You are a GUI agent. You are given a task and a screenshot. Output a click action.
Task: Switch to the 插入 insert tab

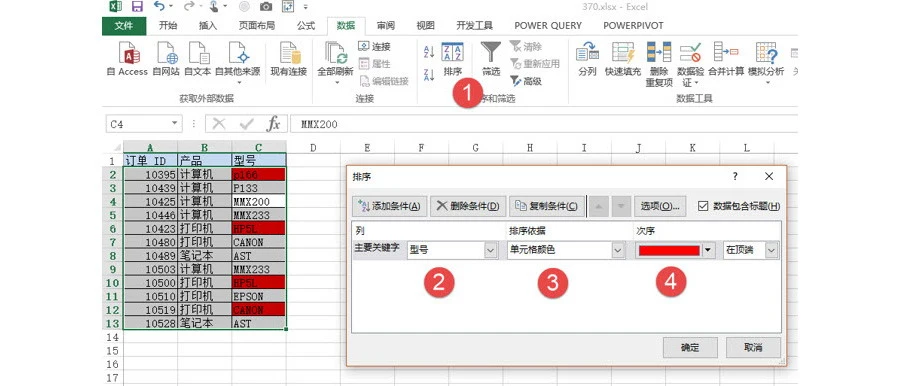point(208,26)
